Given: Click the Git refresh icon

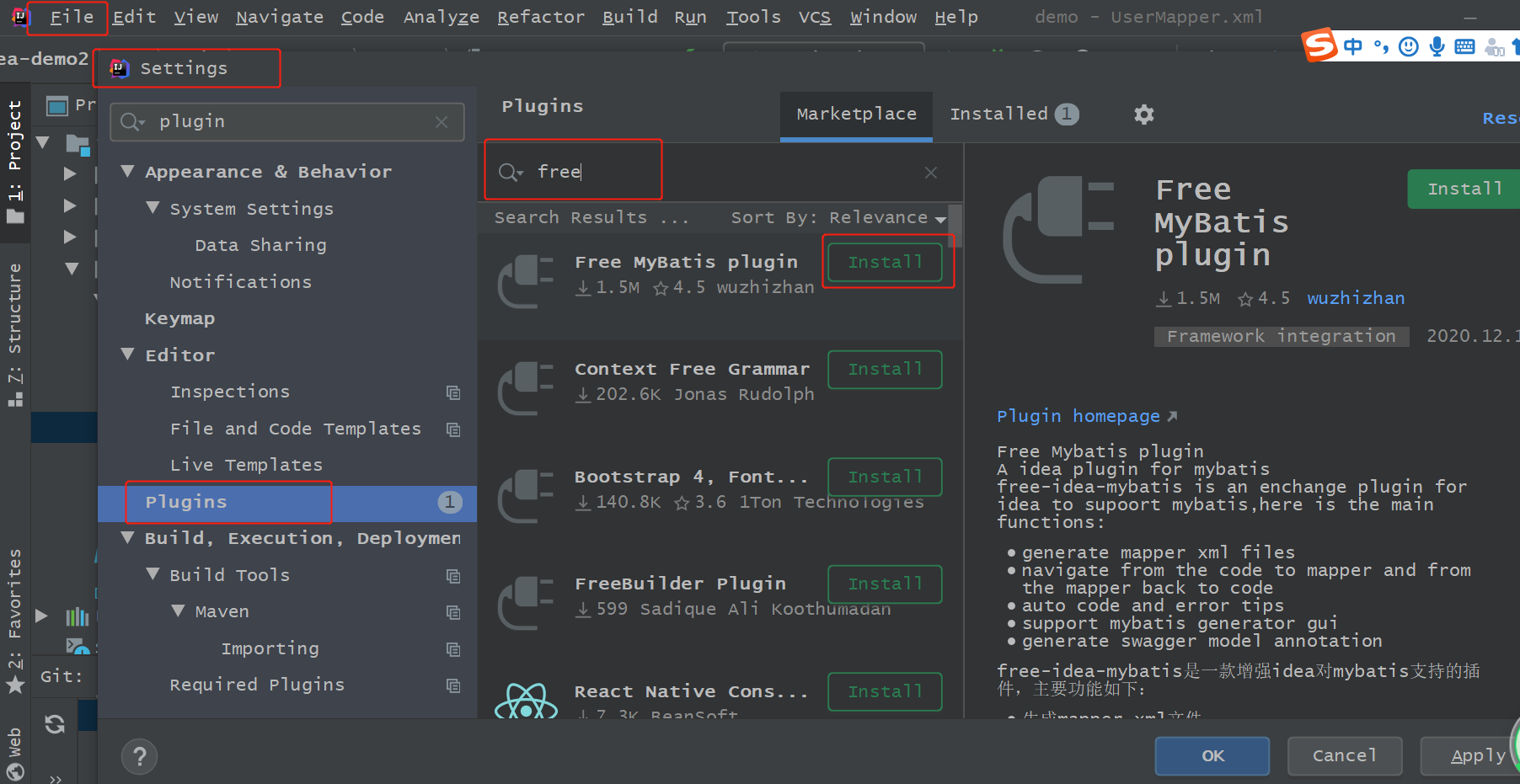Looking at the screenshot, I should [55, 724].
